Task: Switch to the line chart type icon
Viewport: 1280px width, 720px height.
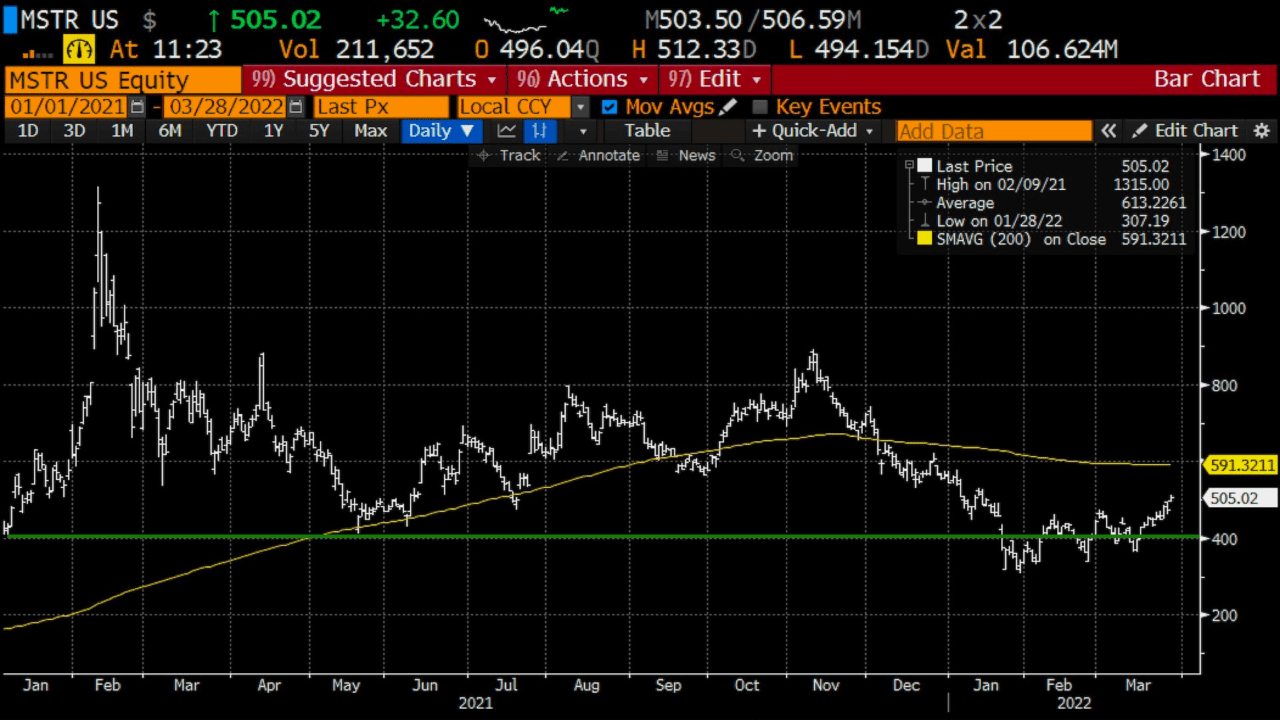Action: coord(507,131)
